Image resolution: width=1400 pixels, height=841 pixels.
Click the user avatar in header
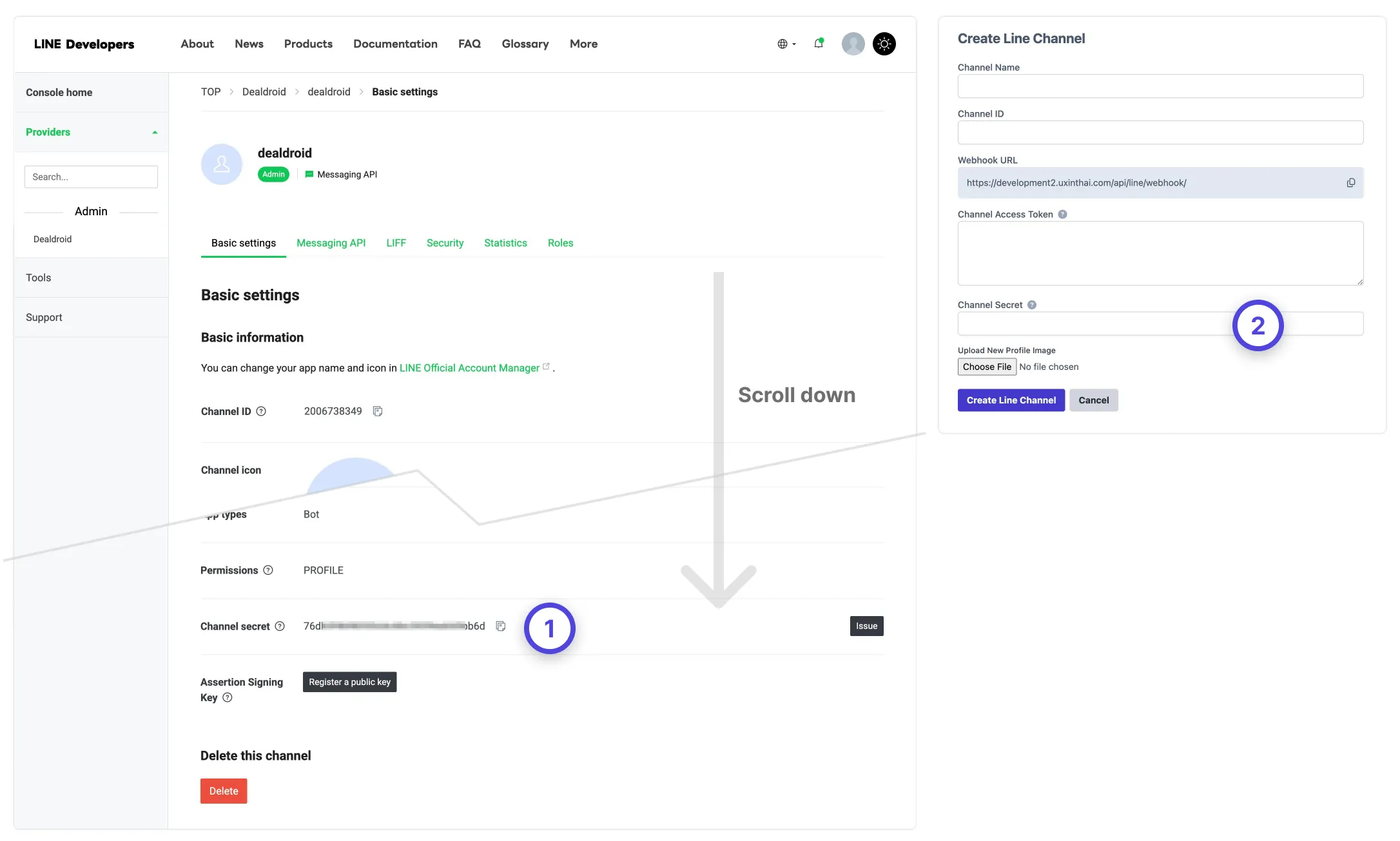pyautogui.click(x=853, y=44)
